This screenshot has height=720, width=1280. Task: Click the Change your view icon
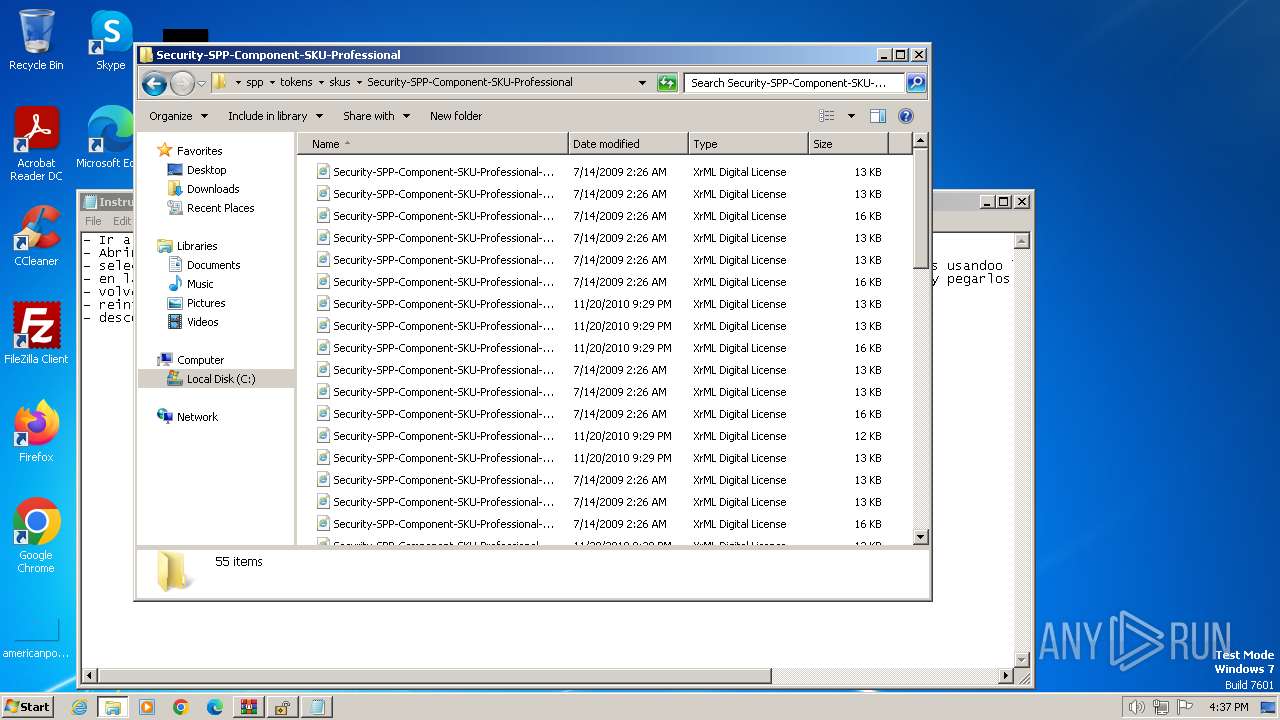[x=826, y=116]
